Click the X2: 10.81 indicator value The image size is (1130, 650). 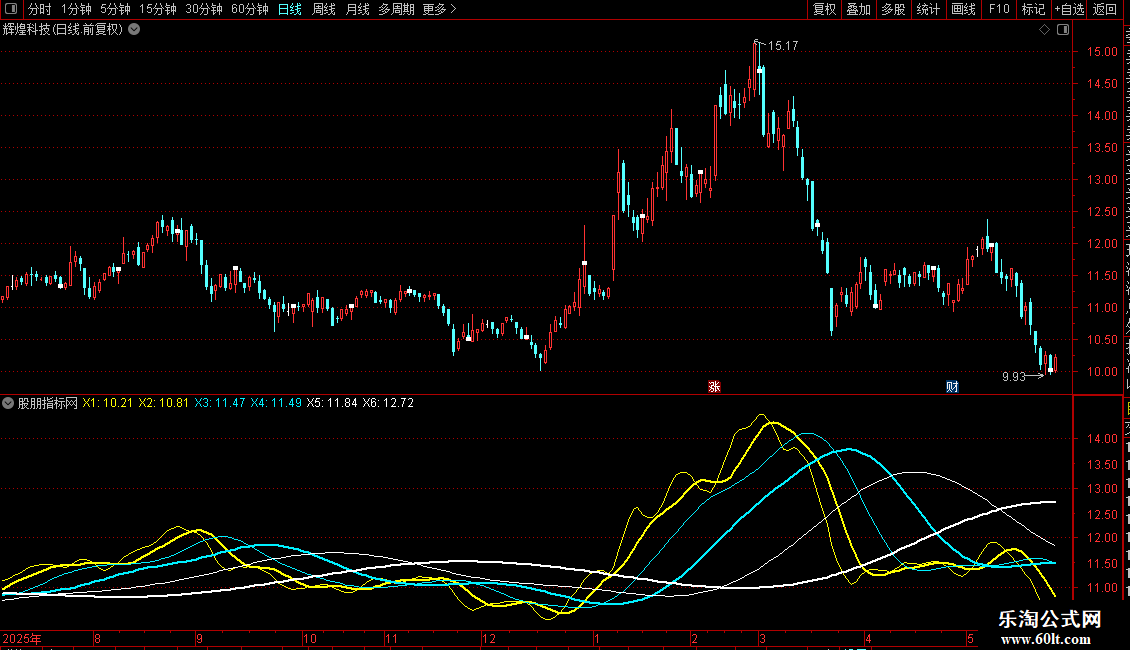(164, 403)
